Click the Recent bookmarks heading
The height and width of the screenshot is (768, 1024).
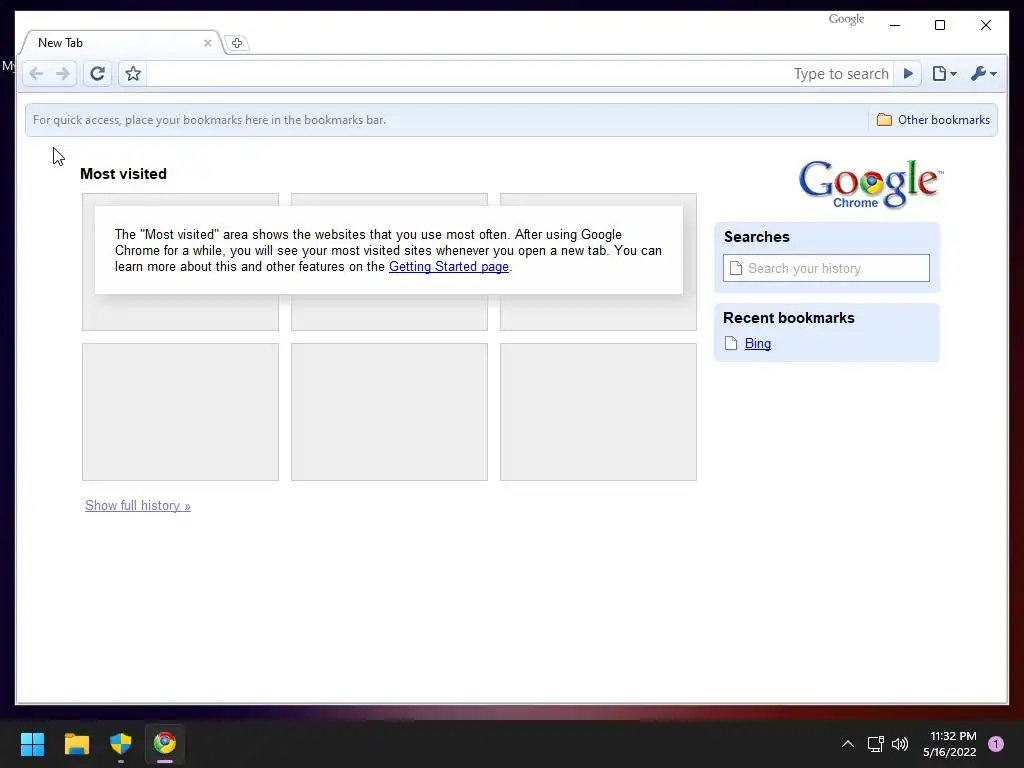(x=788, y=318)
